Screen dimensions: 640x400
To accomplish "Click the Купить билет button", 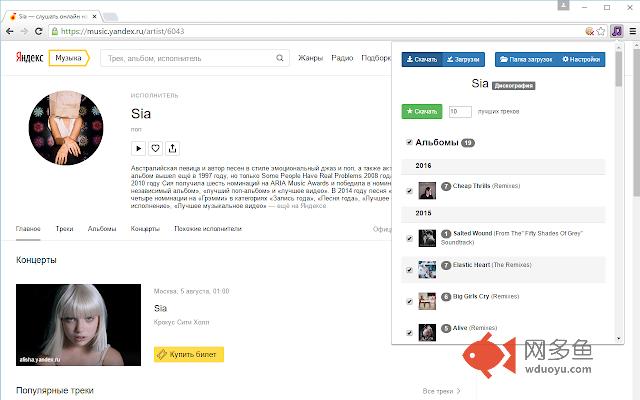I will (x=189, y=354).
